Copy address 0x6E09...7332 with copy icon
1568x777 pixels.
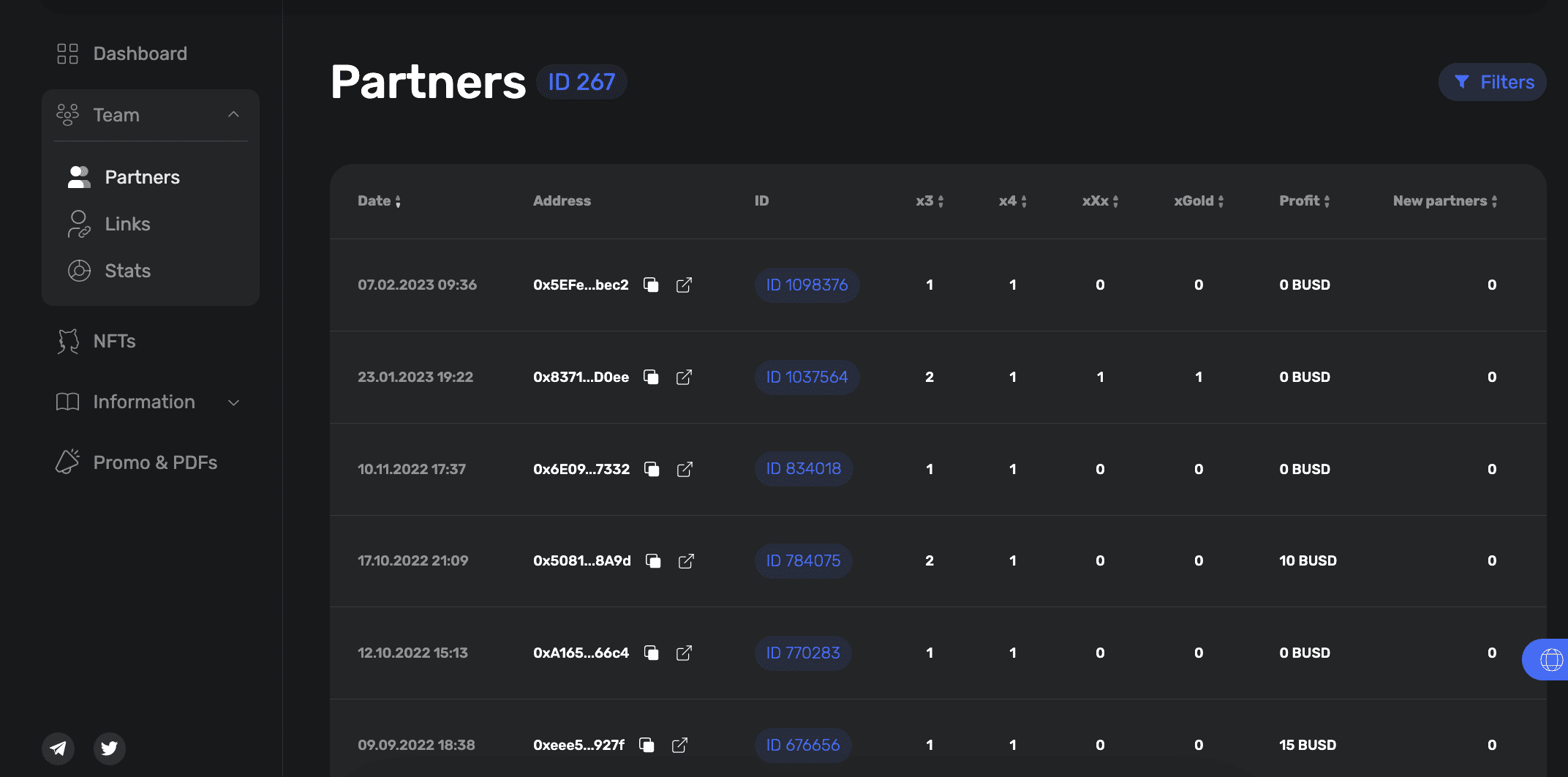tap(652, 469)
